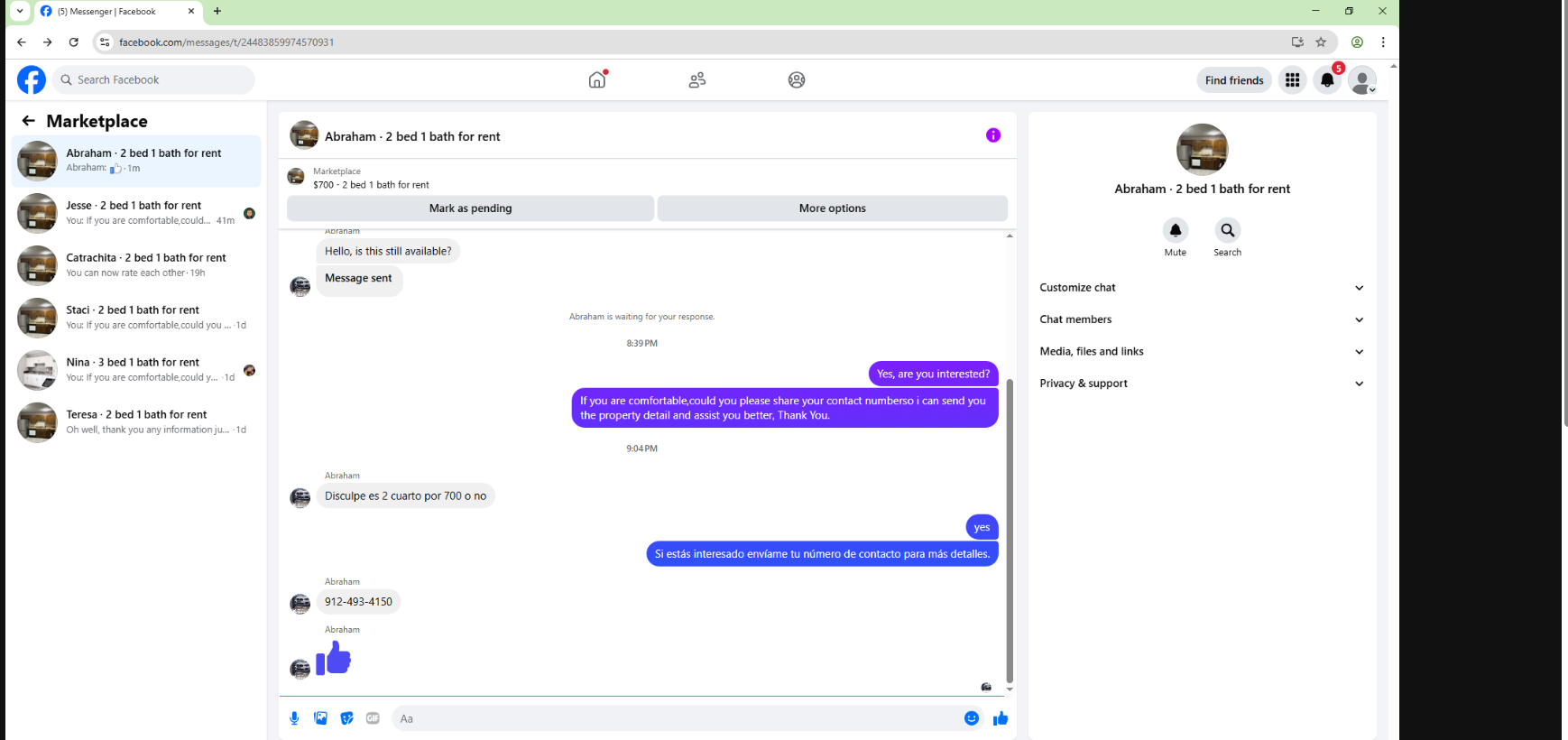
Task: Open the GIF picker
Action: click(x=373, y=718)
